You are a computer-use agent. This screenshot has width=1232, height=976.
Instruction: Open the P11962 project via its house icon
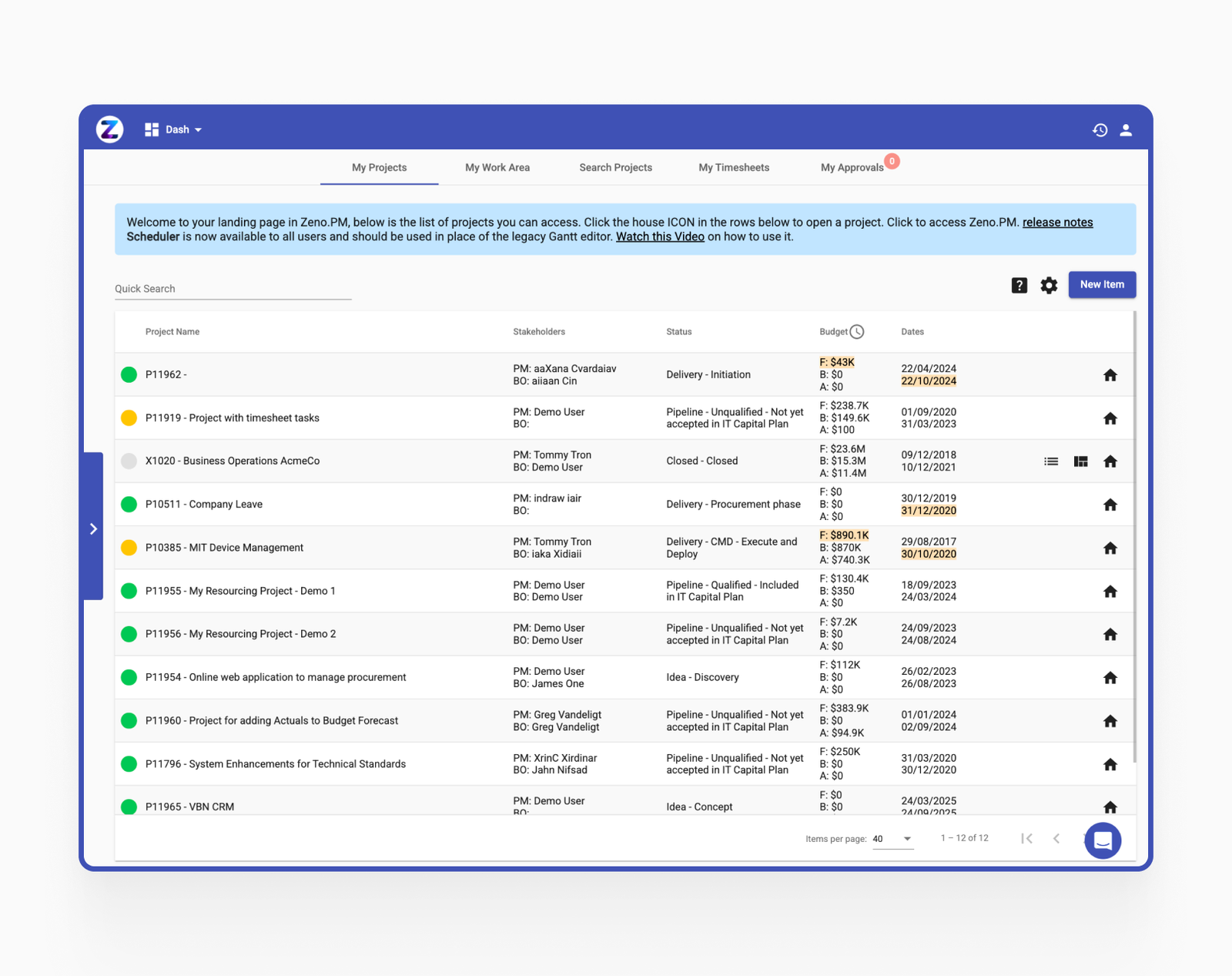(1110, 375)
